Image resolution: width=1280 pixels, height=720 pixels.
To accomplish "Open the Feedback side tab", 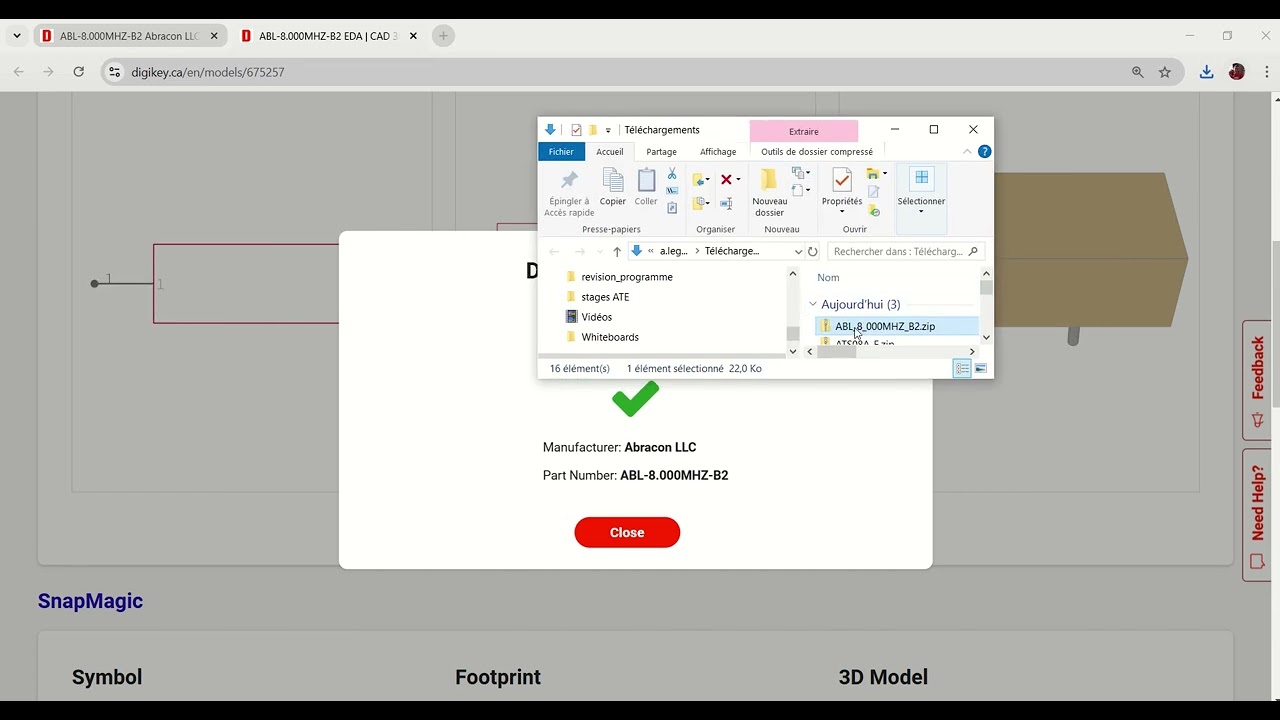I will (x=1257, y=380).
